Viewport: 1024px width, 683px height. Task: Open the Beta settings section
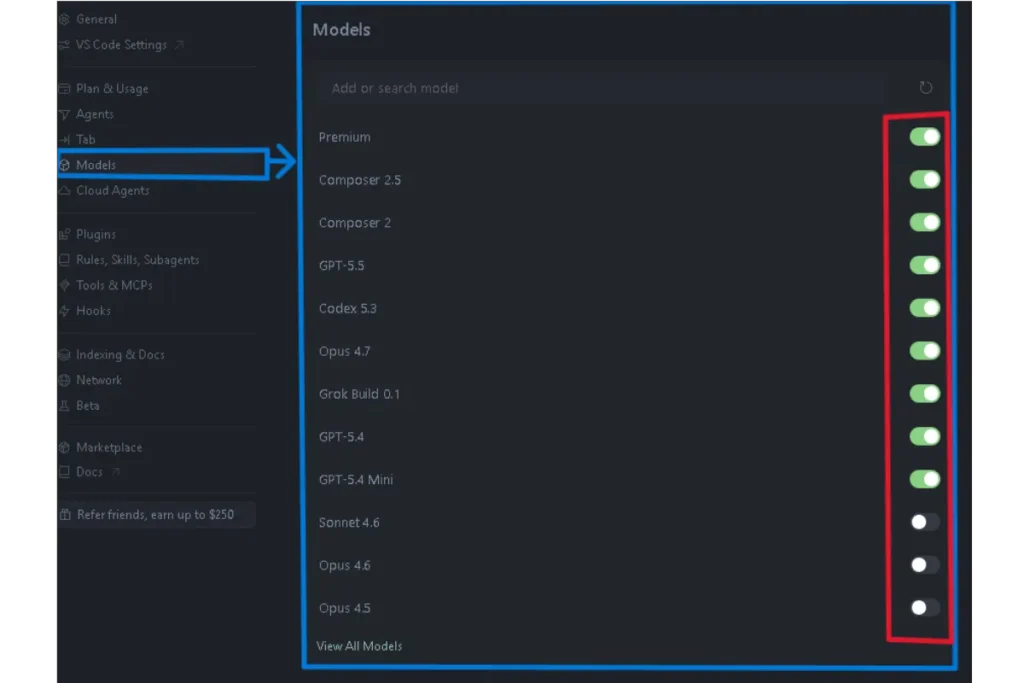[88, 405]
